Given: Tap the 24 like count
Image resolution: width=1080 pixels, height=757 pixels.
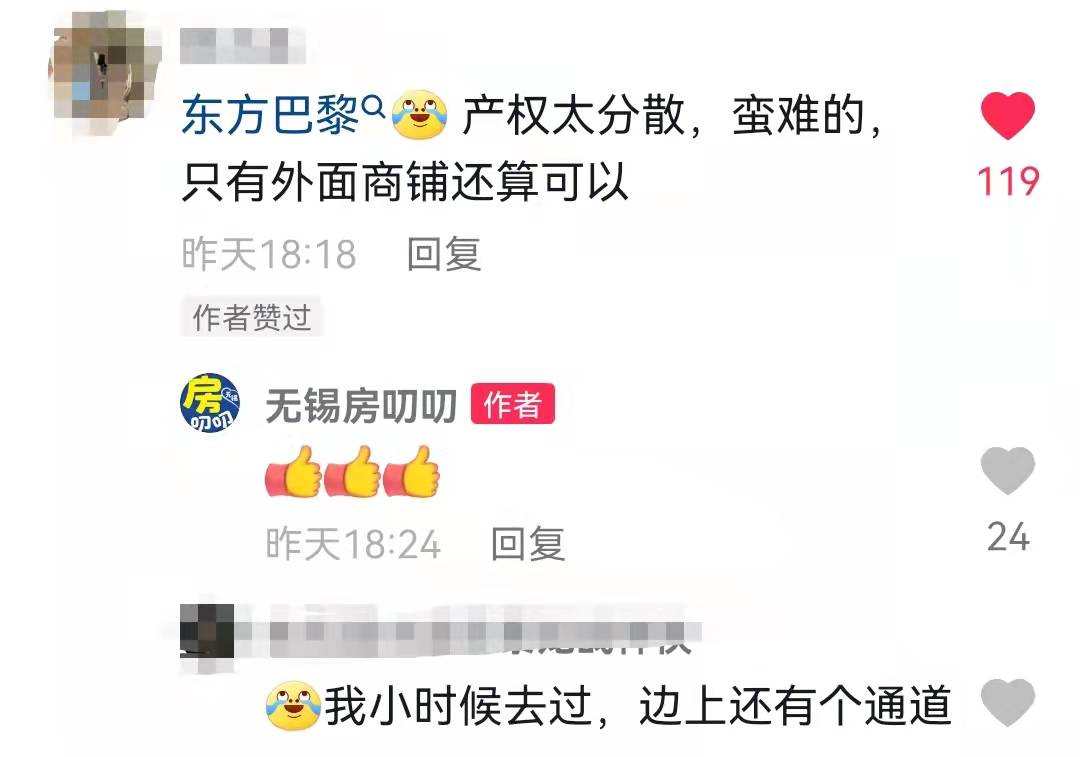Looking at the screenshot, I should click(1008, 537).
